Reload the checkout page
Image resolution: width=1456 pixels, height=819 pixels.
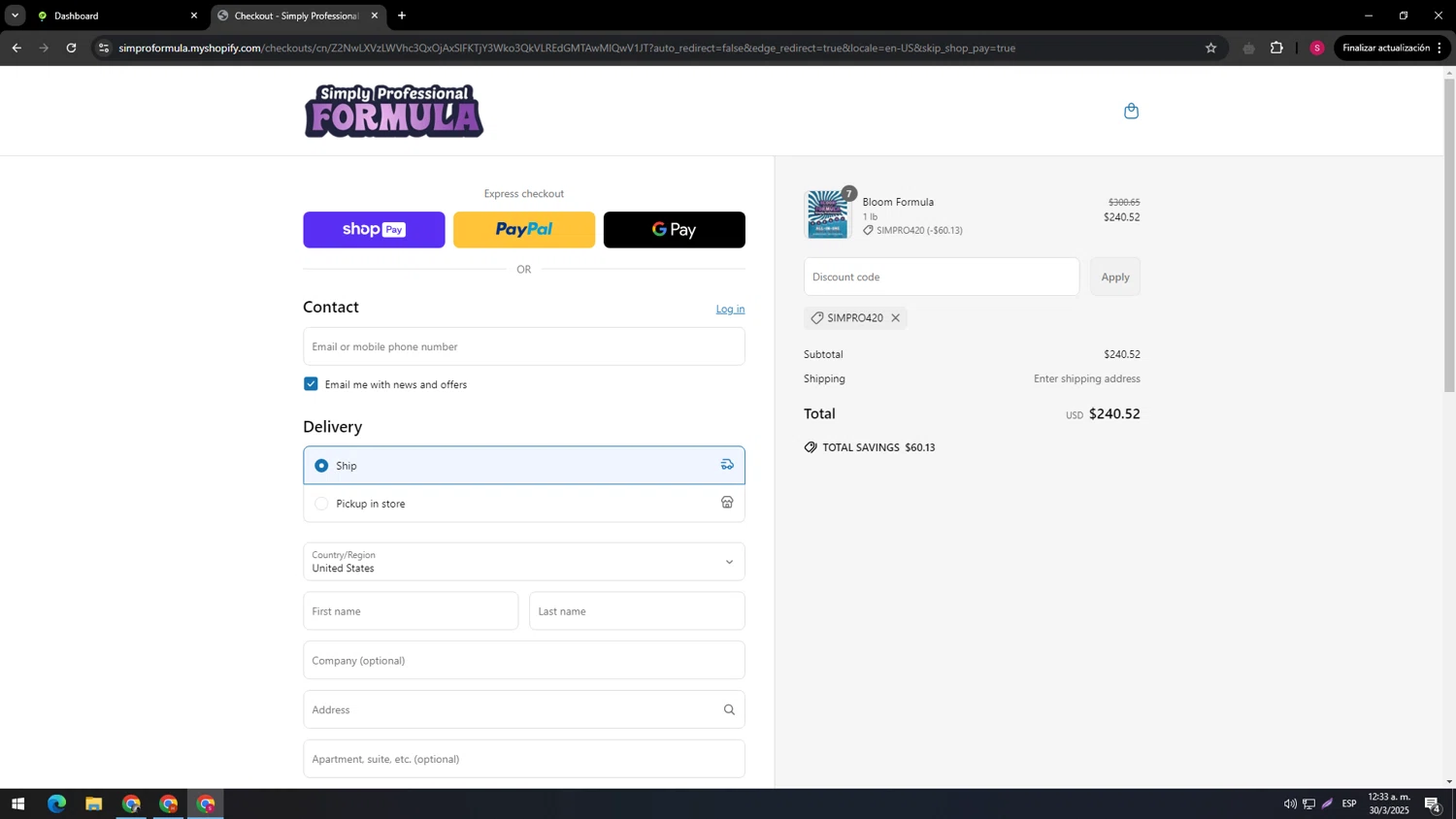[x=71, y=48]
